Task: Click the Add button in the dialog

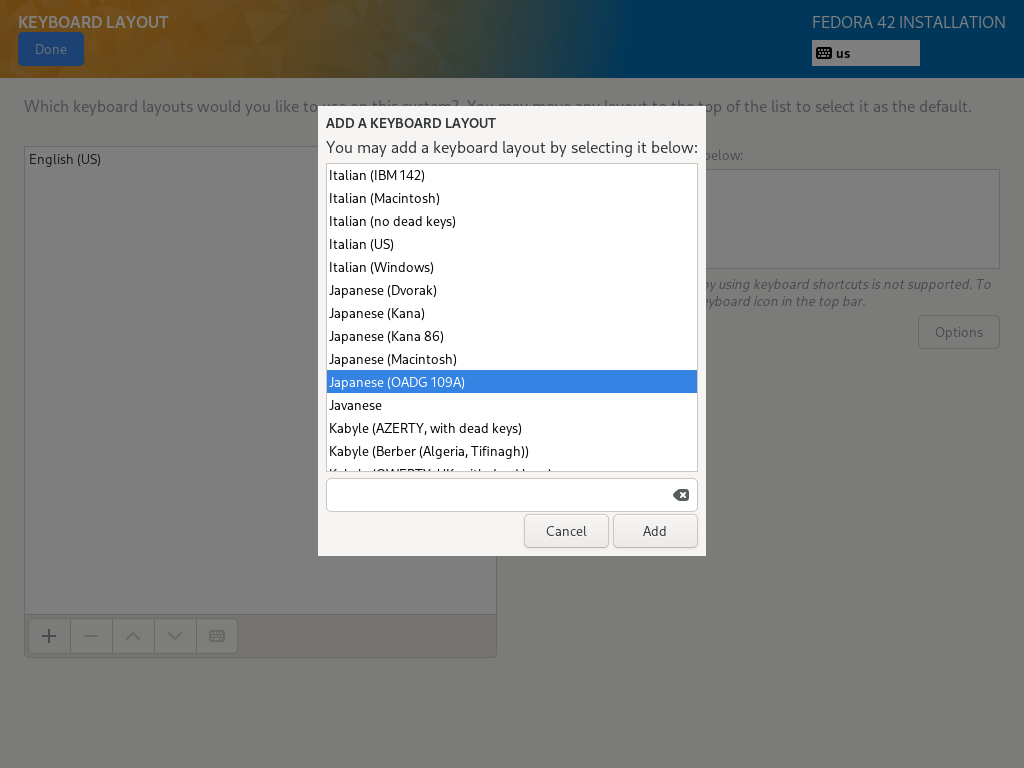Action: coord(655,531)
